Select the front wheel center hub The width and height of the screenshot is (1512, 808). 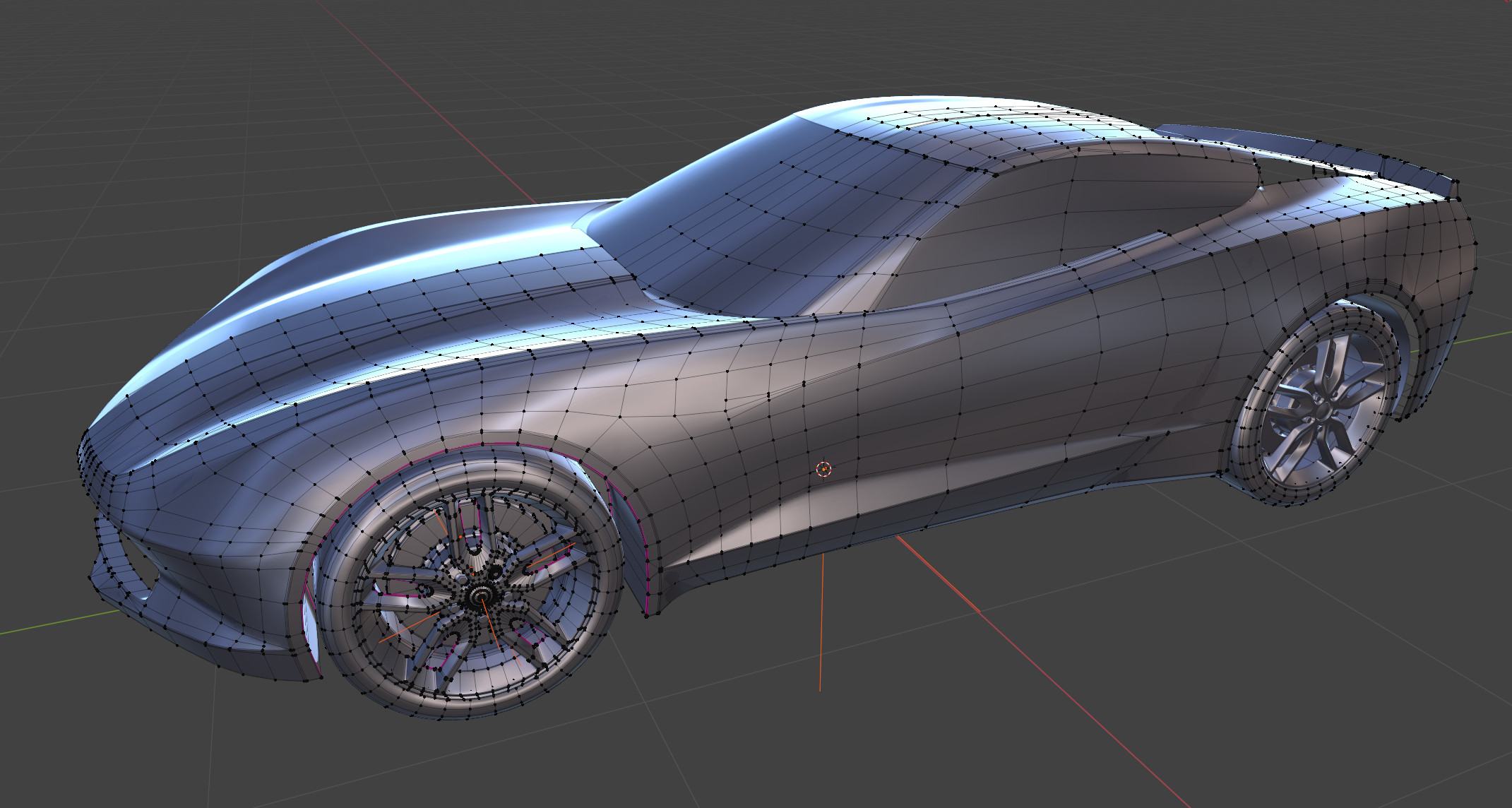pos(481,597)
